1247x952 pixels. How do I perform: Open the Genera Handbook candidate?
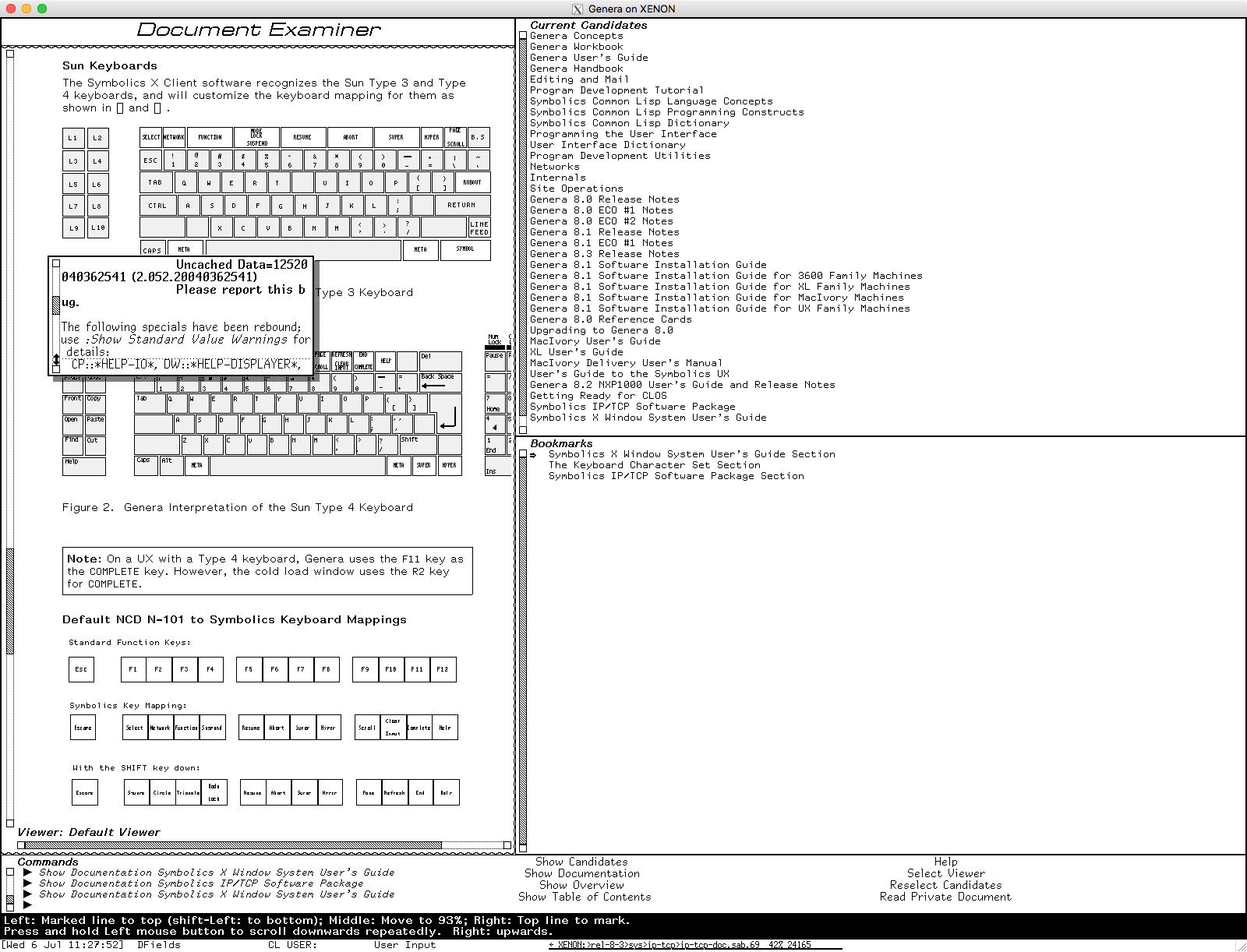pyautogui.click(x=576, y=69)
